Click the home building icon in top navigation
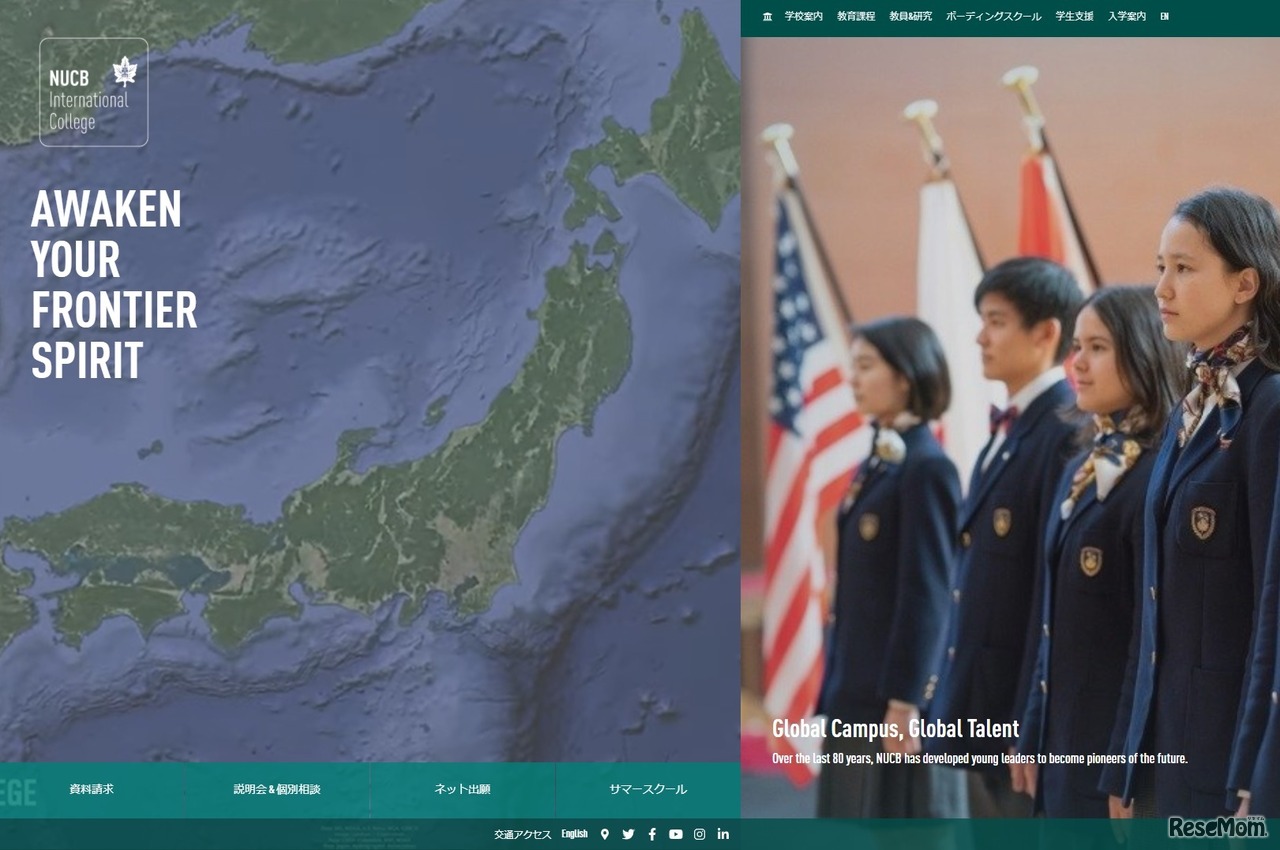Screen dimensions: 1280x850 tap(767, 17)
